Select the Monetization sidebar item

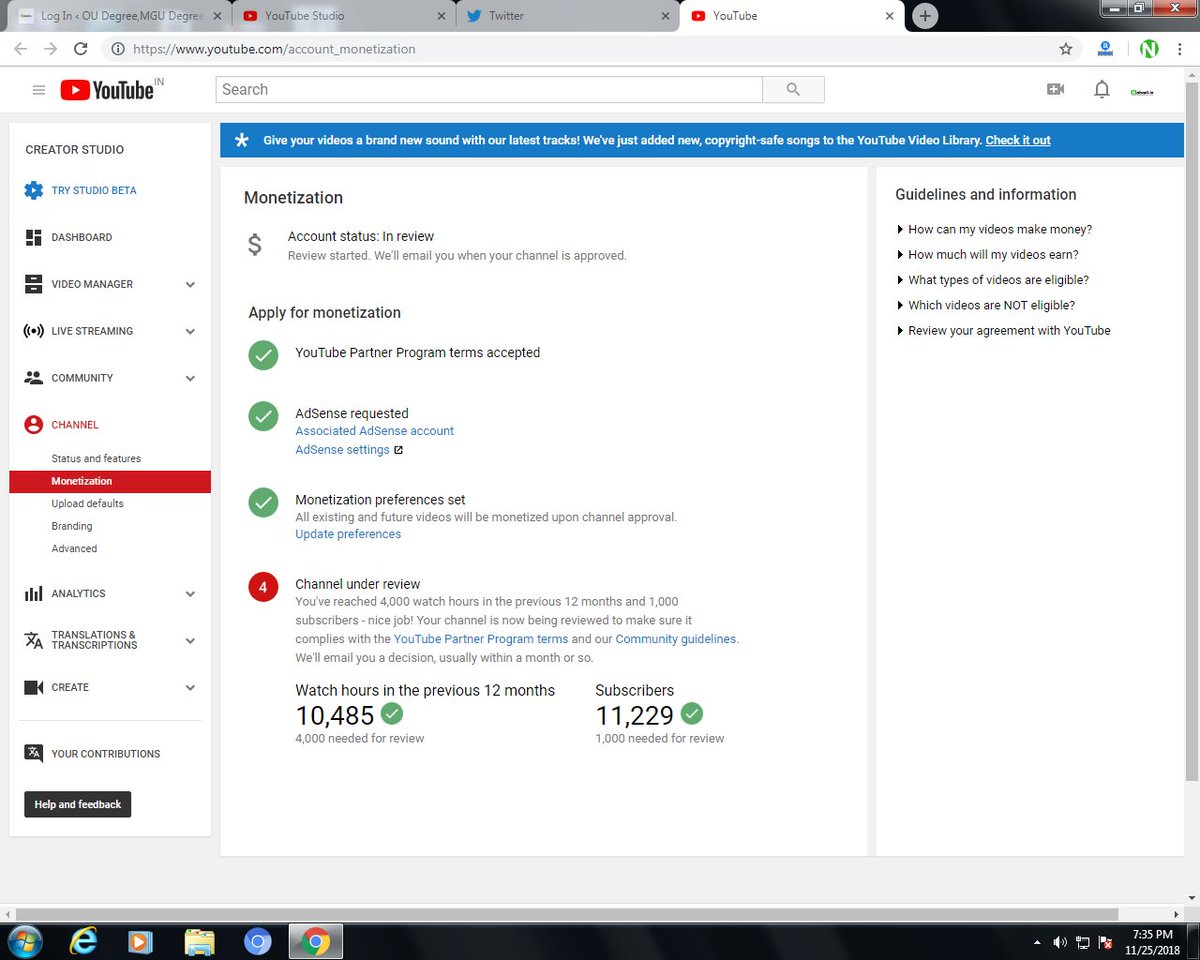coord(110,481)
